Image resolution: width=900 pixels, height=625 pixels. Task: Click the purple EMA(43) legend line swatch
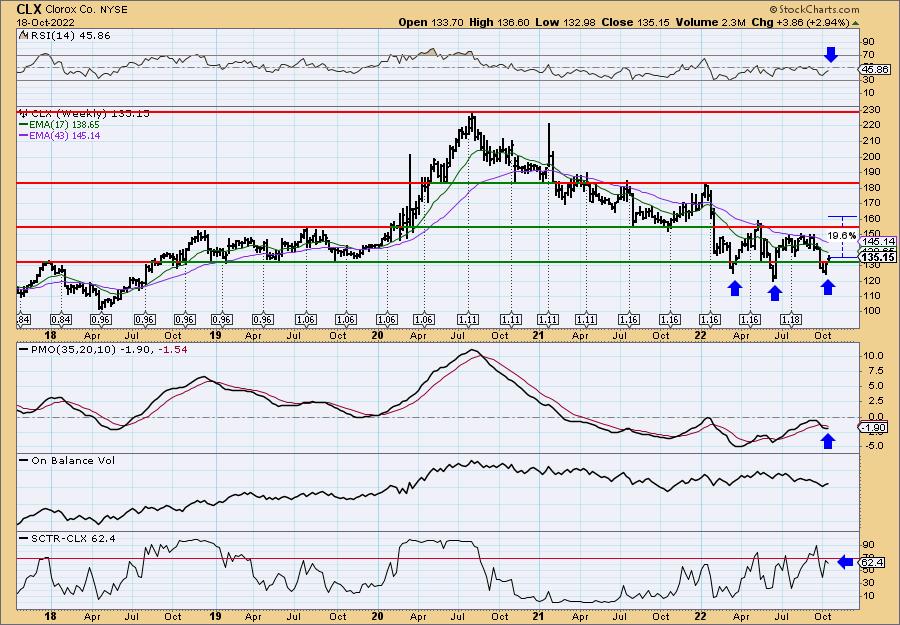click(26, 135)
